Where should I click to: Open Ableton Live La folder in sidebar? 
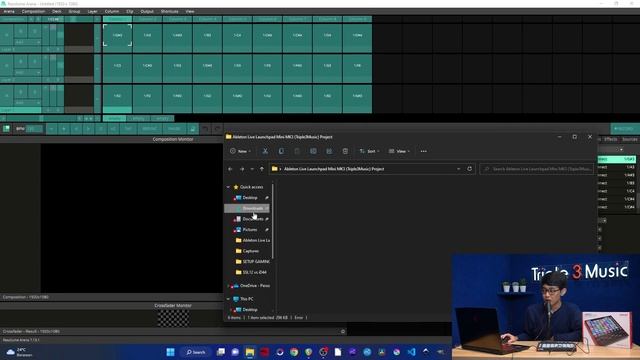click(252, 240)
